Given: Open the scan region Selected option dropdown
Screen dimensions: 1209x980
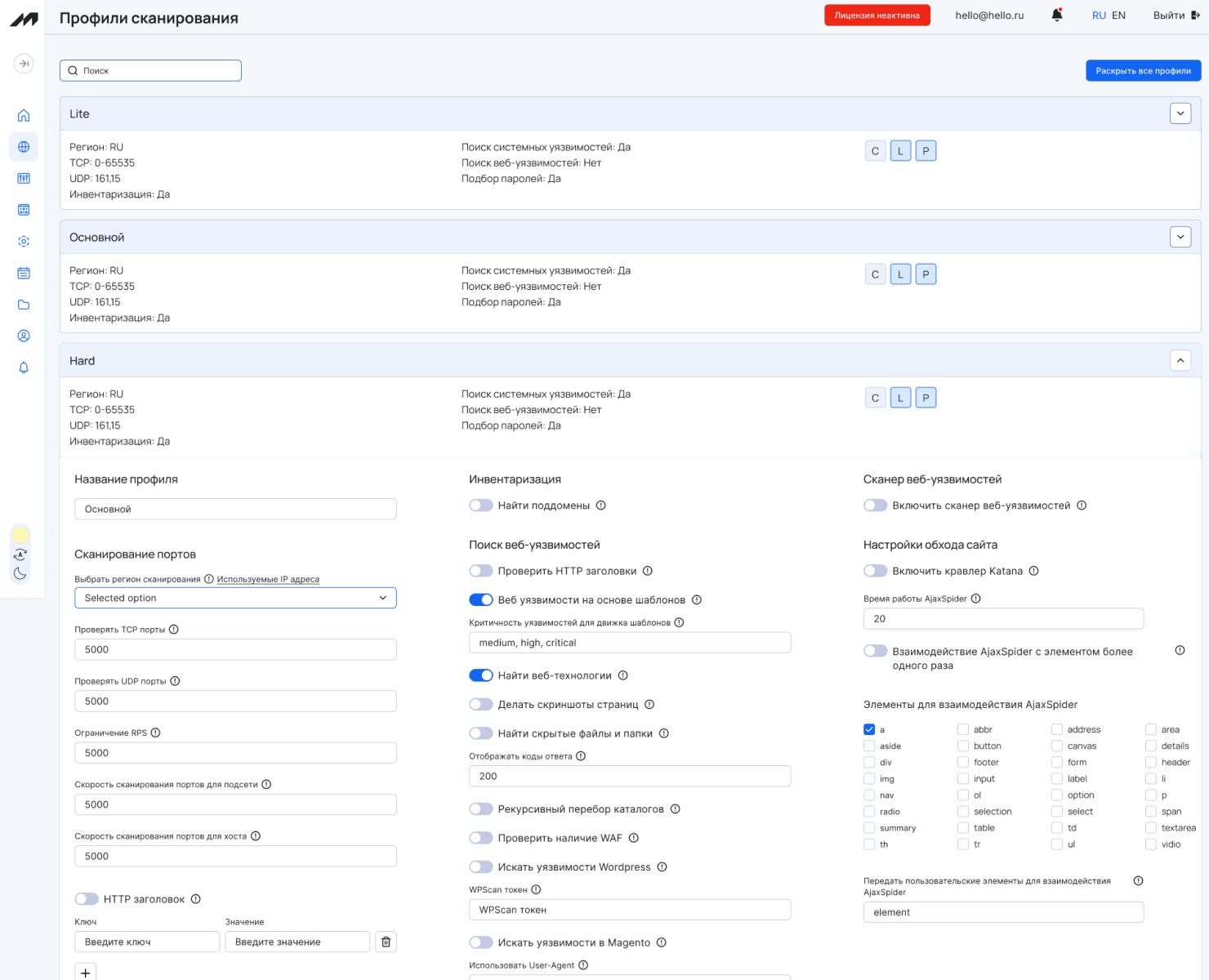Looking at the screenshot, I should 235,598.
